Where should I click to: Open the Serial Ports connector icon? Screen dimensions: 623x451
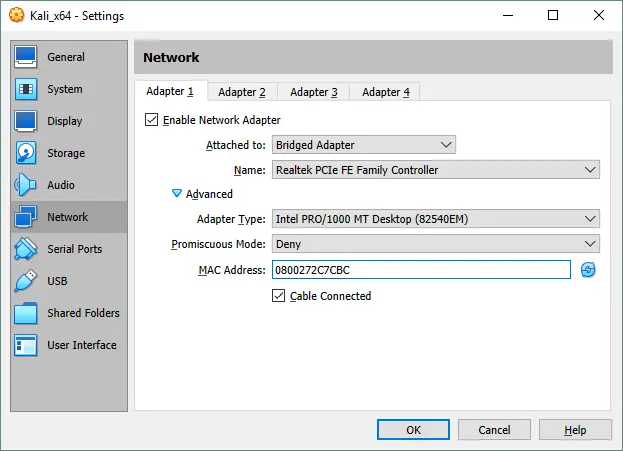tap(26, 249)
